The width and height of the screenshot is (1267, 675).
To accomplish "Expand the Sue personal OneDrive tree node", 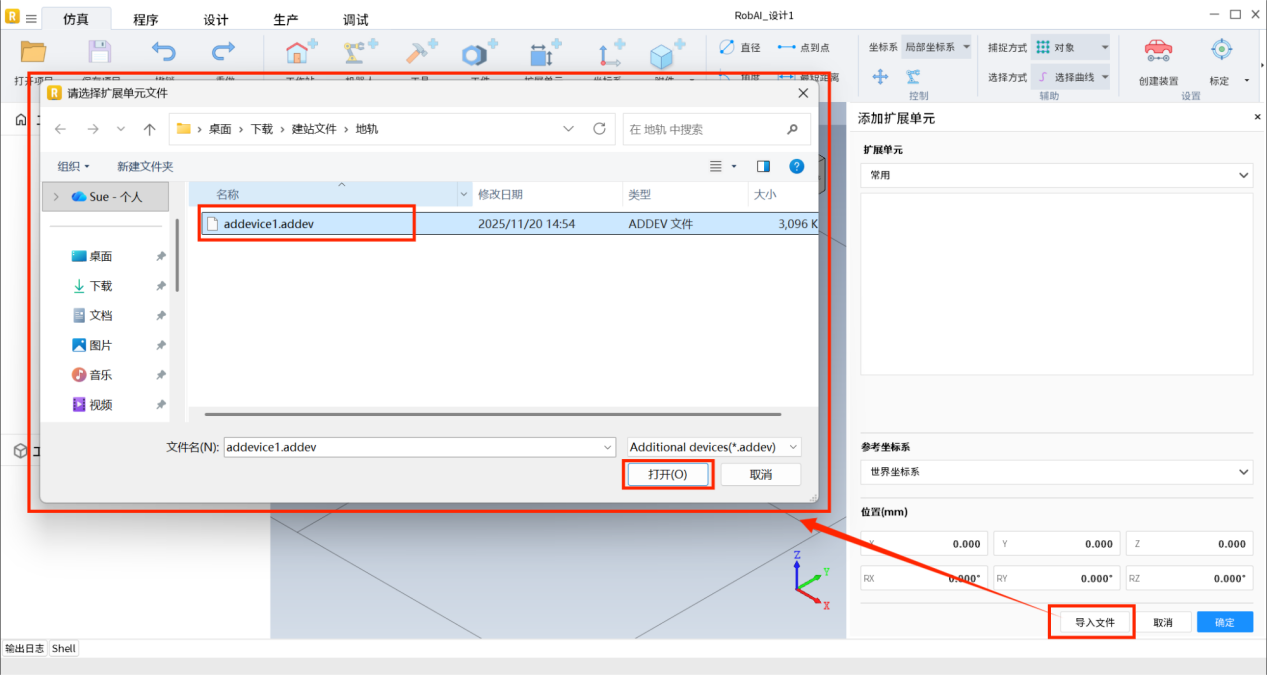I will (56, 197).
